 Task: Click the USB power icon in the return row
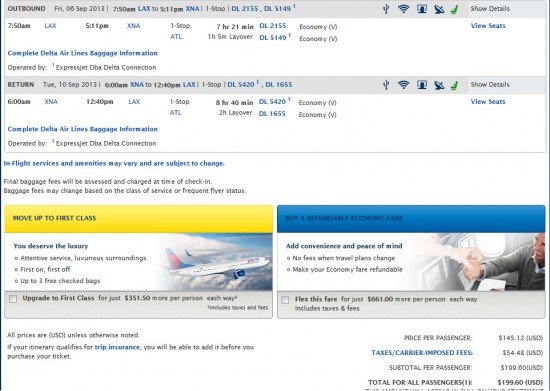click(x=386, y=85)
